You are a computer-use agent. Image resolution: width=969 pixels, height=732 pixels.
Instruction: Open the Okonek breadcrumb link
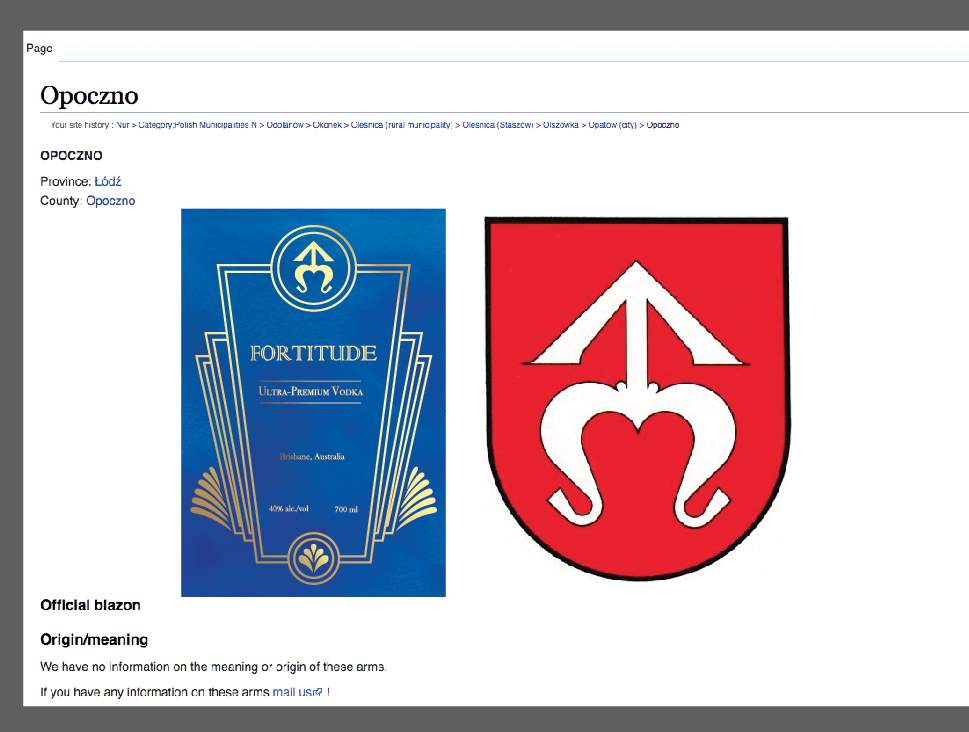pos(328,125)
